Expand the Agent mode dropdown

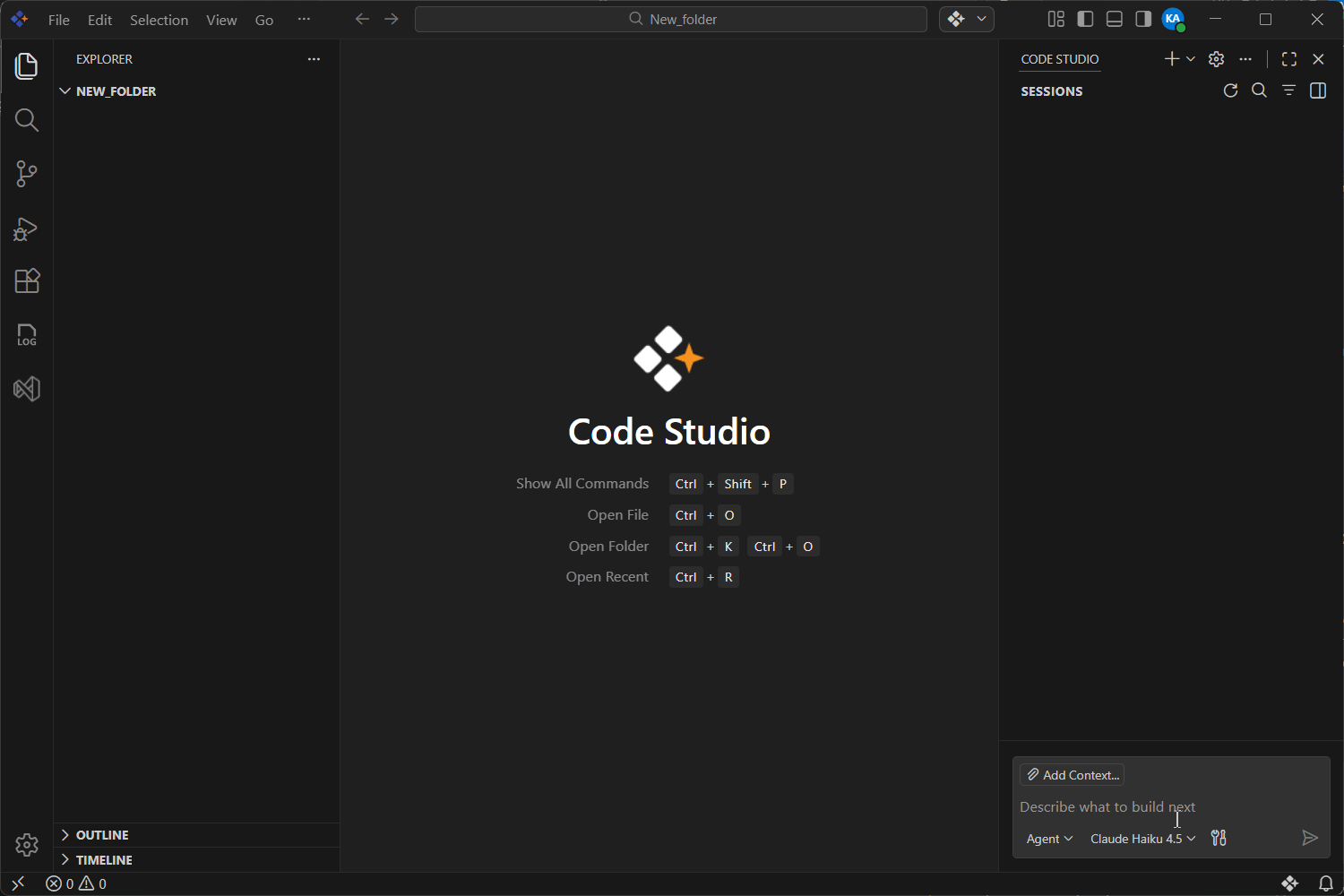coord(1049,839)
